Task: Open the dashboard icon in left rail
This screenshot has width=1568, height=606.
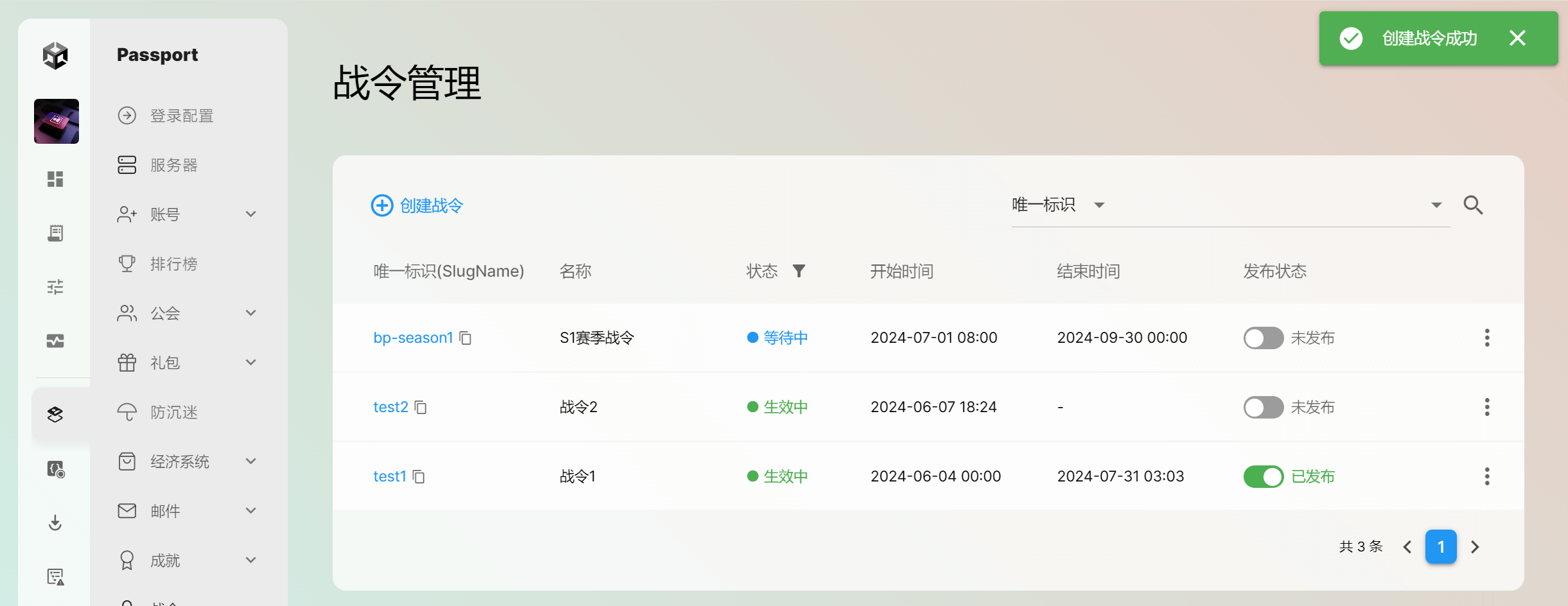Action: tap(55, 179)
